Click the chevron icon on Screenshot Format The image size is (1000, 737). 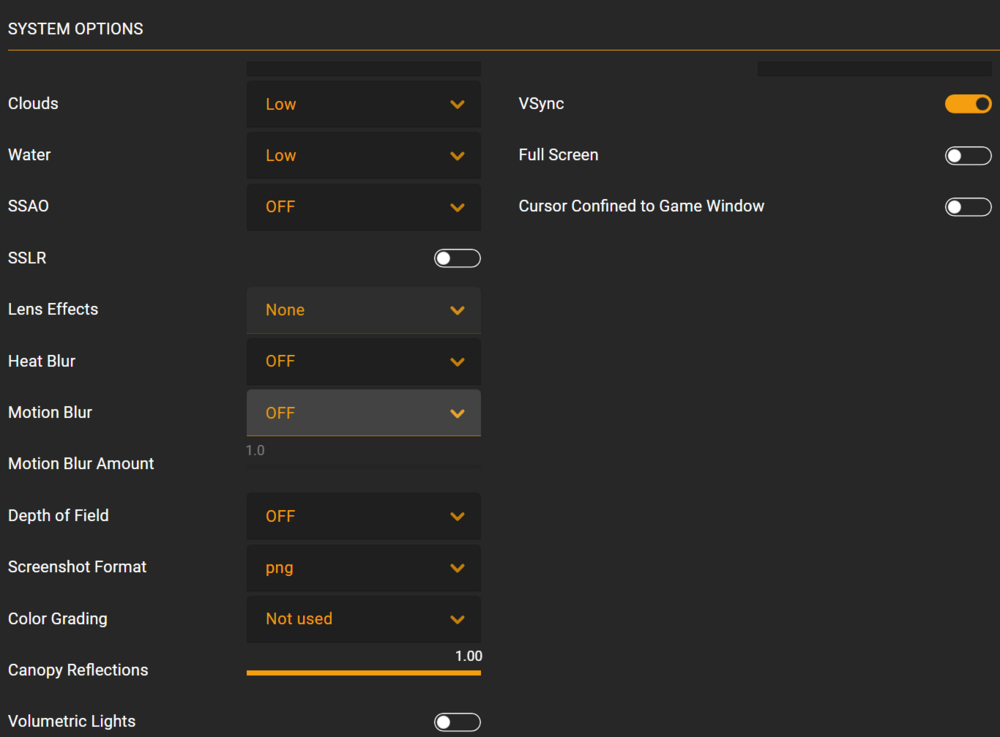pos(458,568)
